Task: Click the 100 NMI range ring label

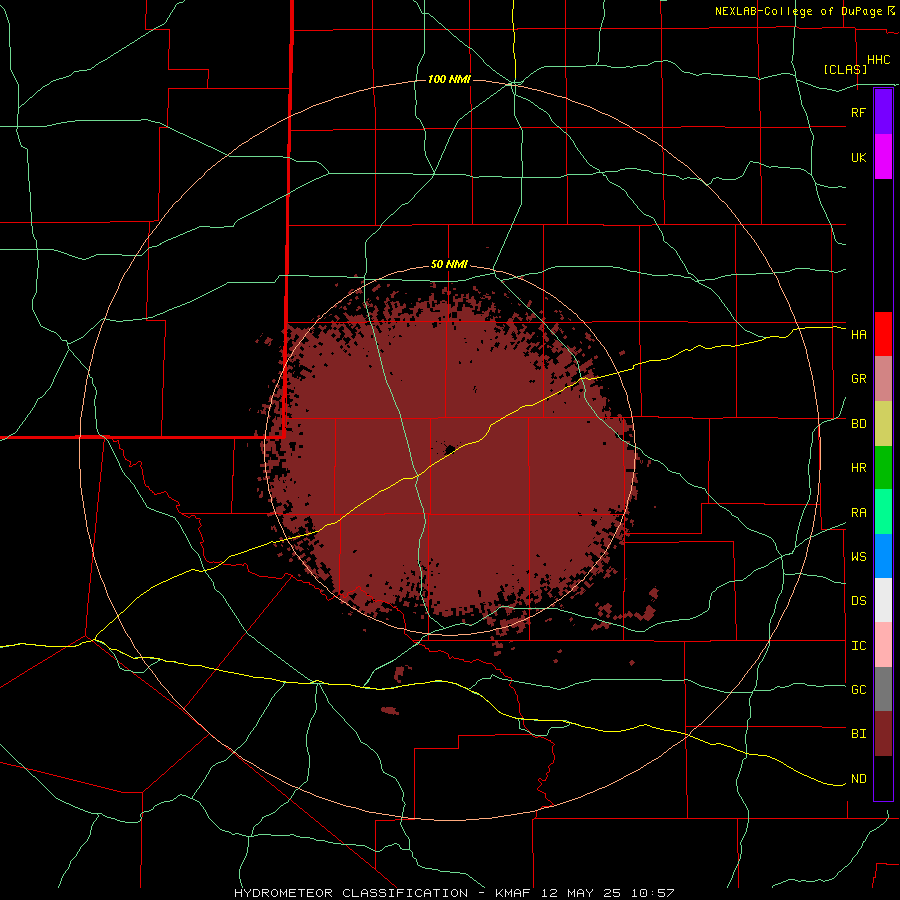Action: [x=449, y=79]
